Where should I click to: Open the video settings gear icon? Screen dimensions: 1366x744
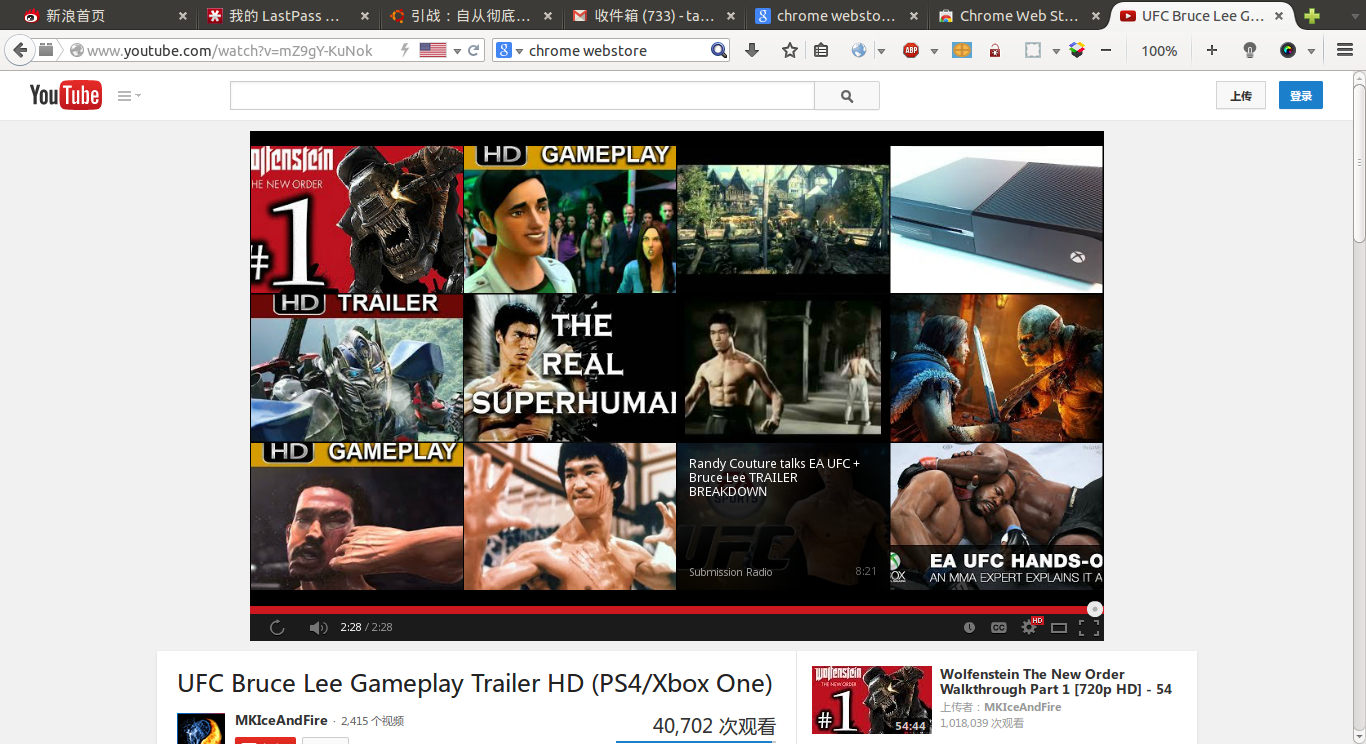point(1029,627)
